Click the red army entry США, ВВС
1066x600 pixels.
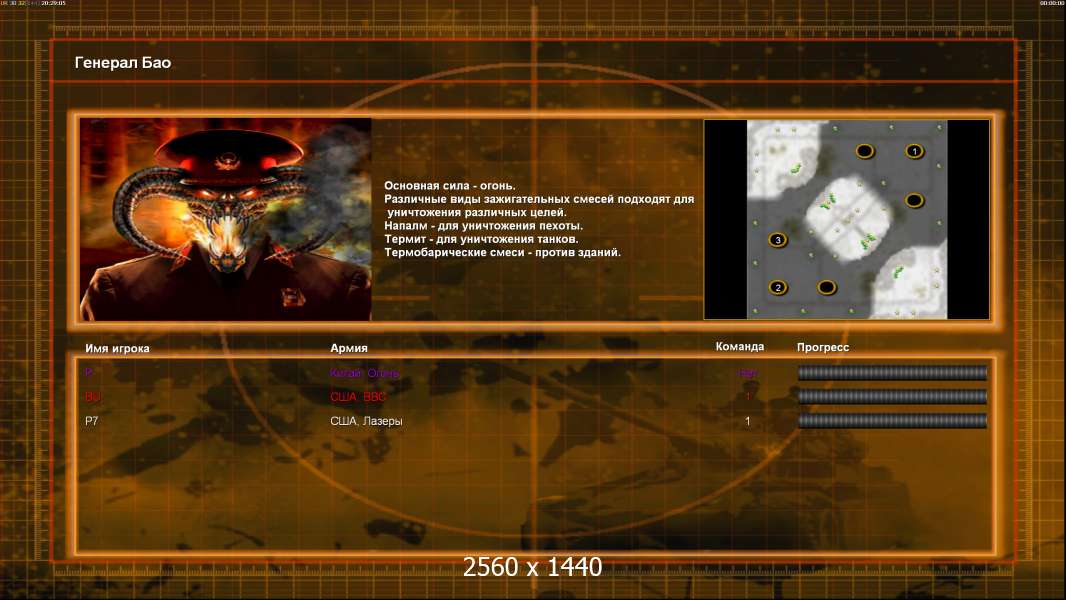click(x=358, y=397)
